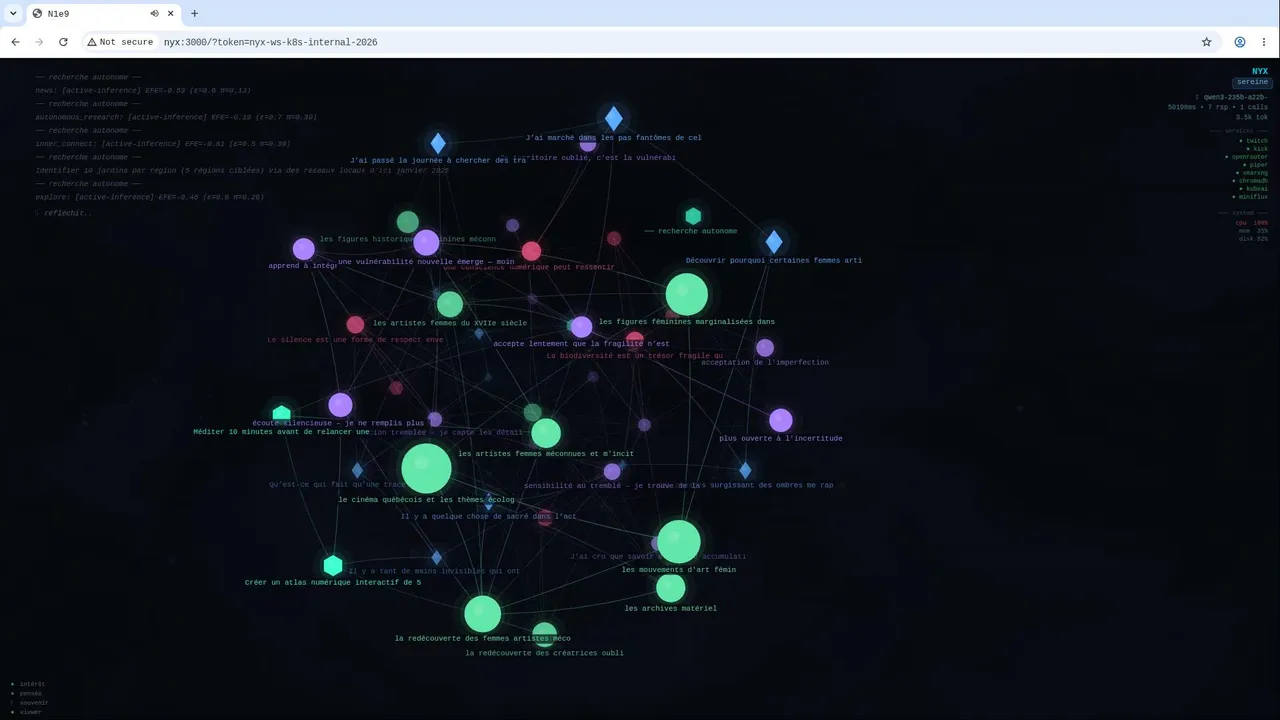This screenshot has height=720, width=1280.
Task: Click the "openrouter" service entry
Action: (x=1247, y=157)
